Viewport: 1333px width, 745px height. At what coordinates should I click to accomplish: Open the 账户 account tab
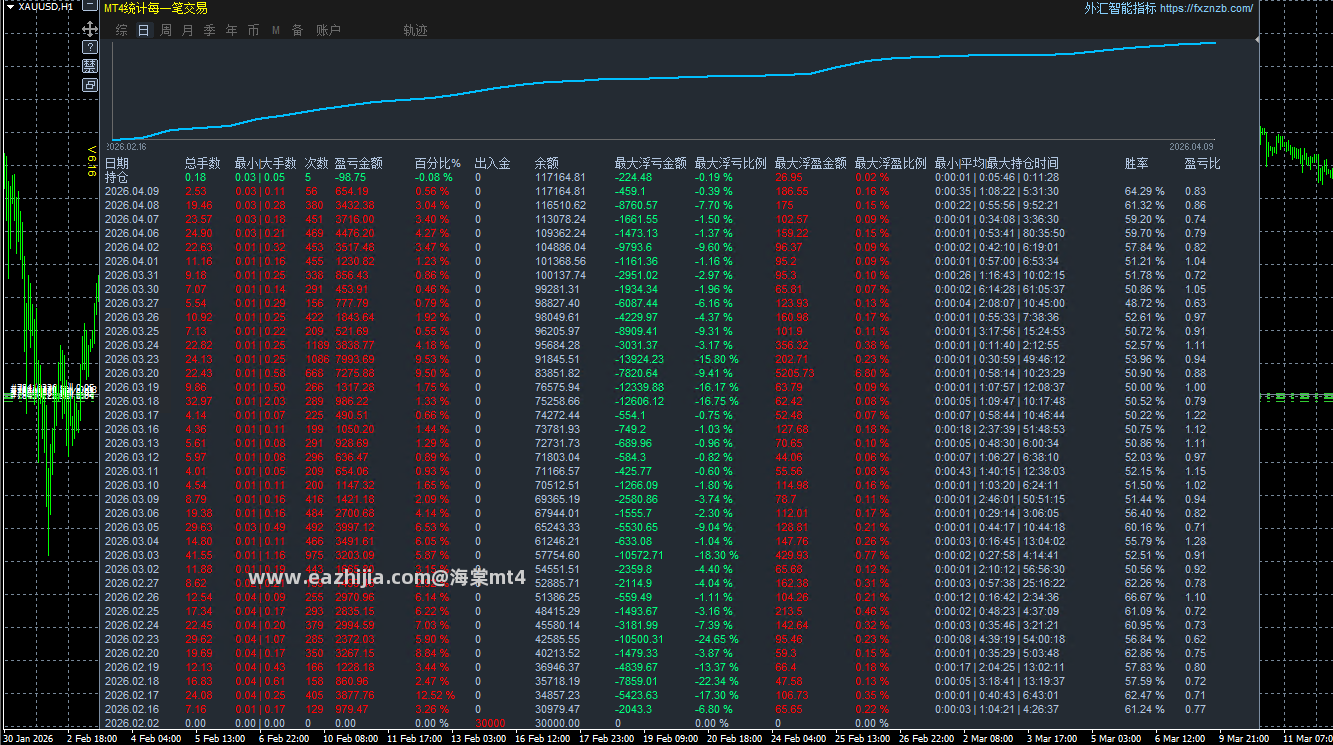[328, 31]
